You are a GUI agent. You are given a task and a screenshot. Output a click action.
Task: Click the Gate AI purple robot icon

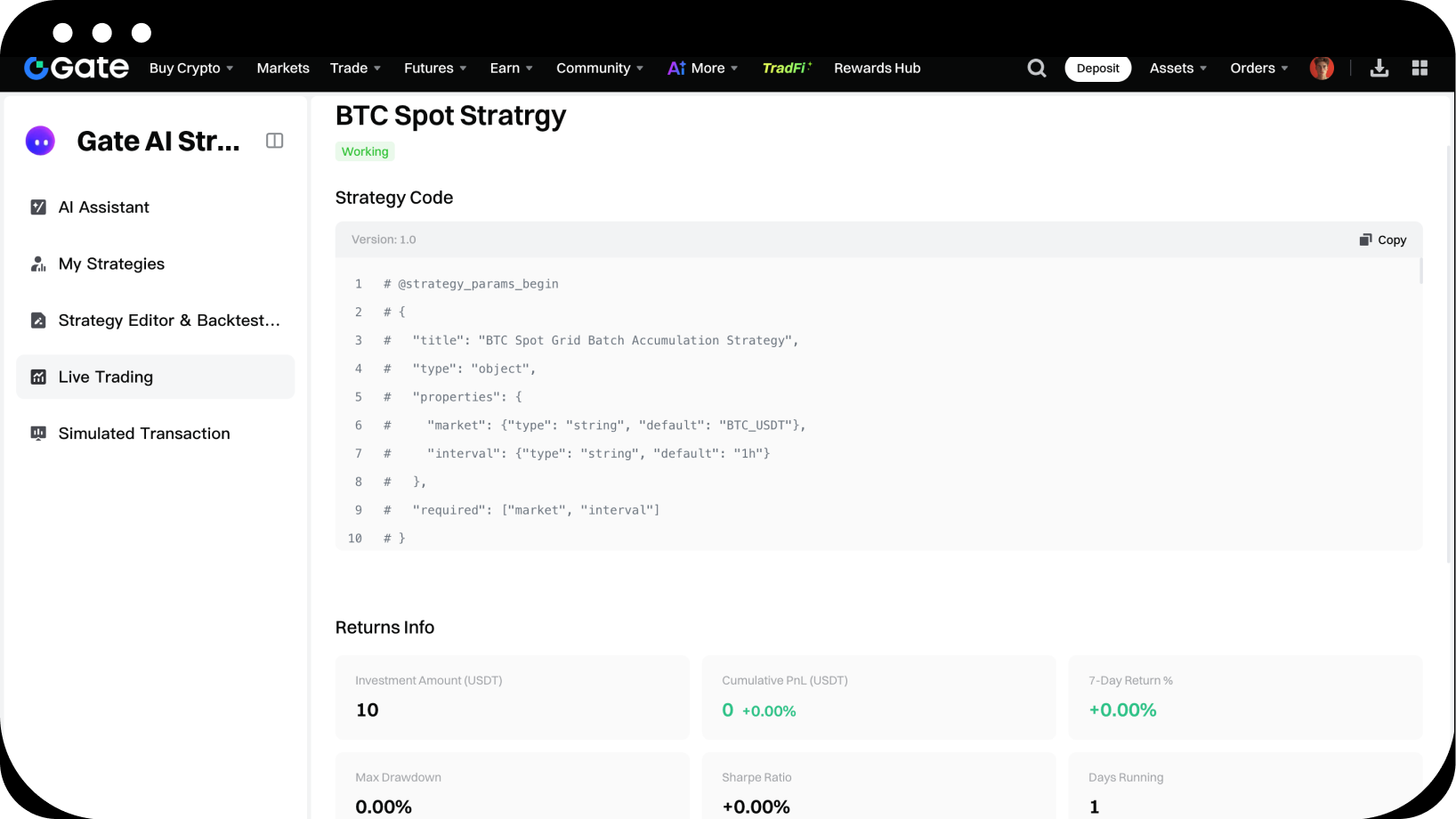pos(40,141)
